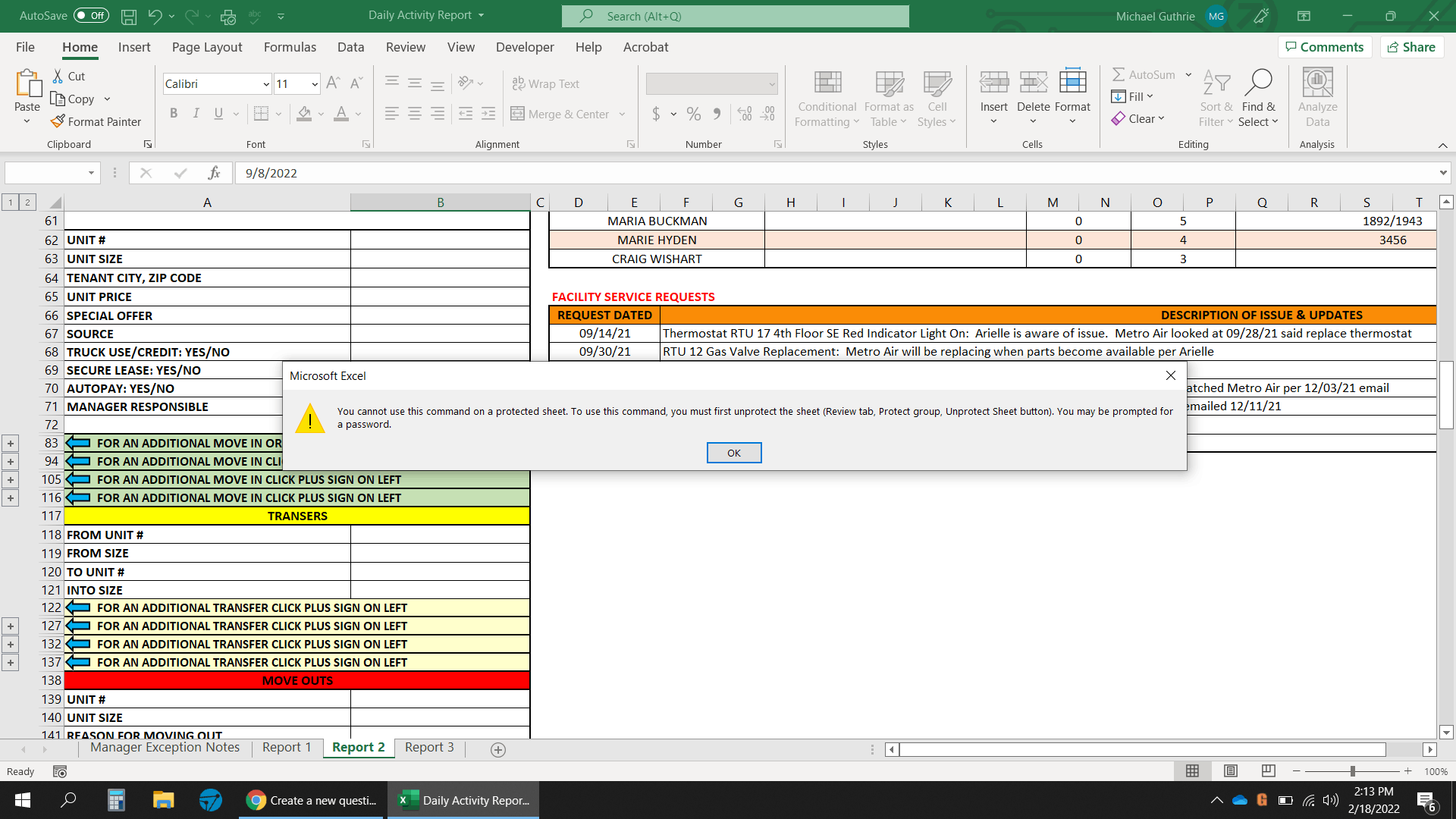Click outline level 2 button
The width and height of the screenshot is (1456, 819).
[x=27, y=202]
